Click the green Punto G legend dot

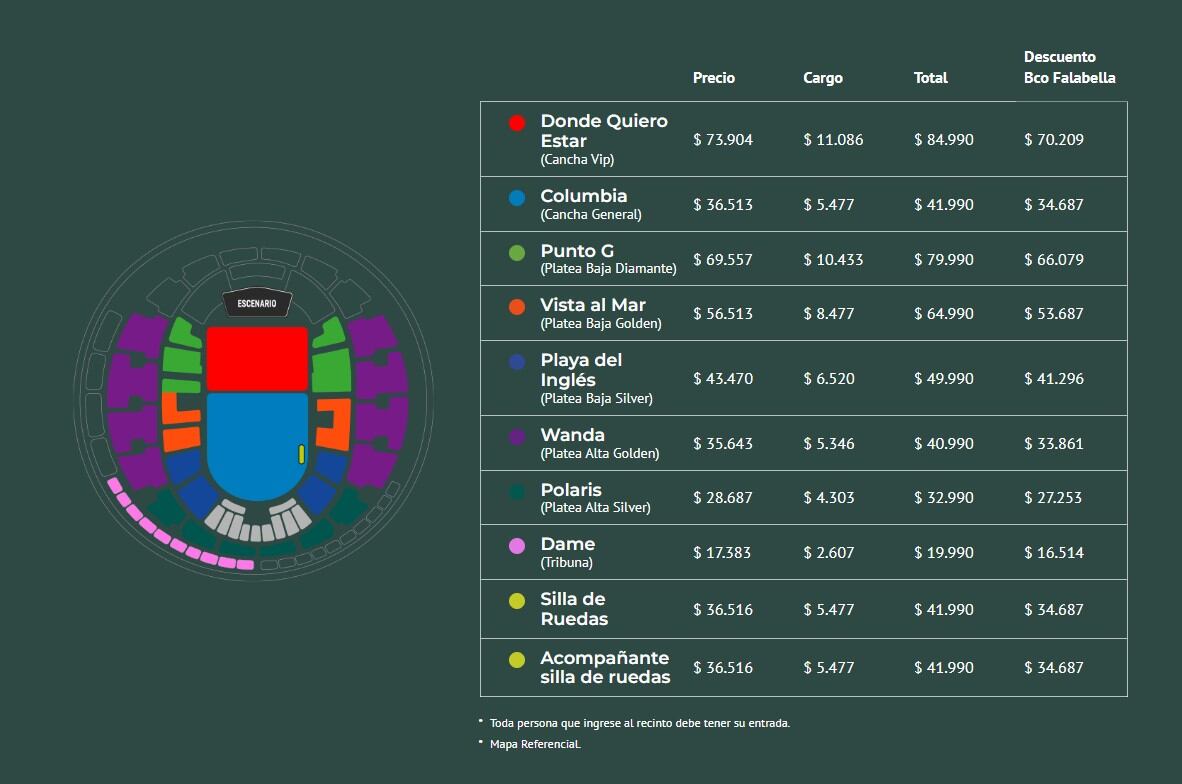pos(517,253)
